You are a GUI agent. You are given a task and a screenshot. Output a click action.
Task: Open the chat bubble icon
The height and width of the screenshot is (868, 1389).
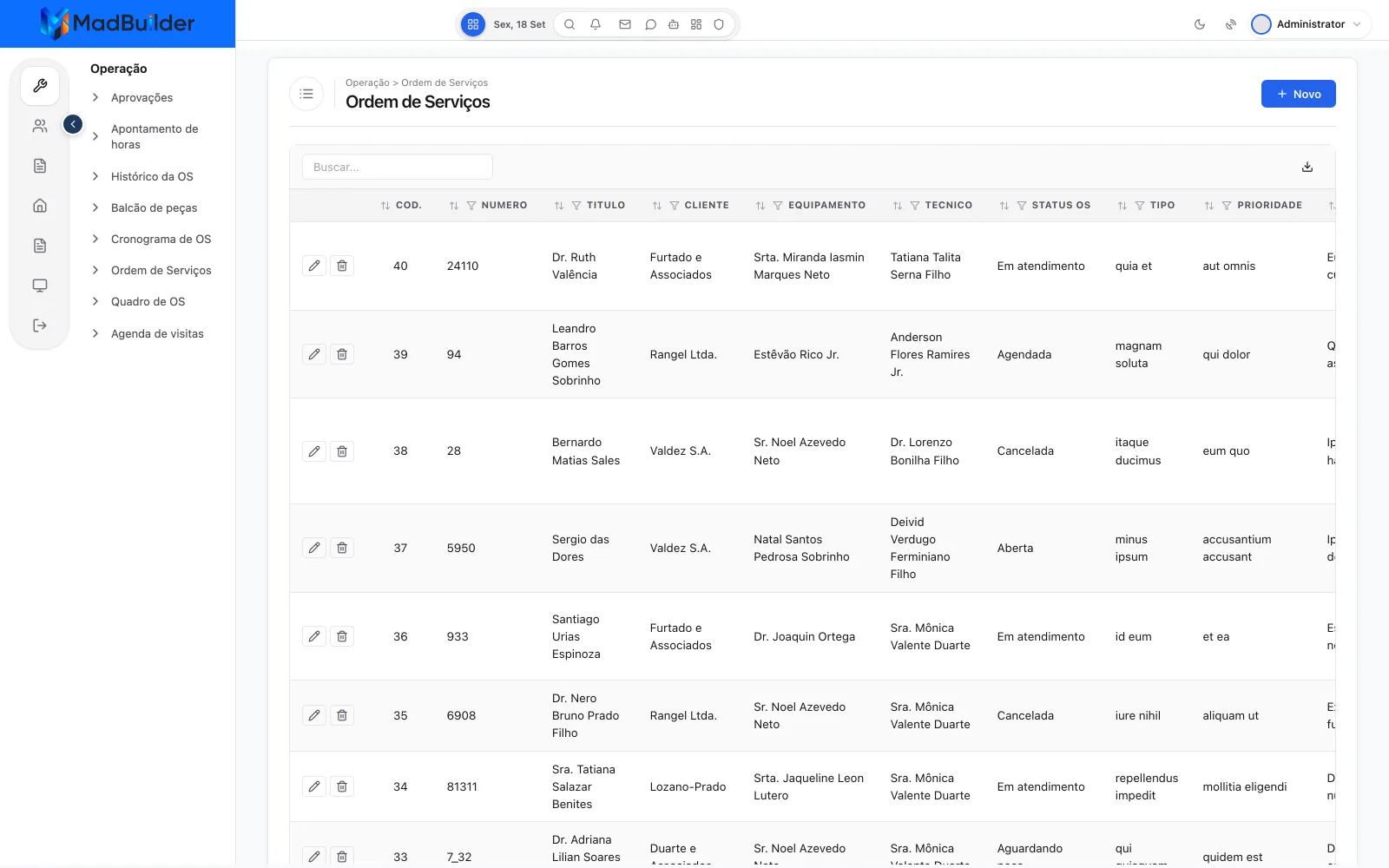[x=650, y=24]
